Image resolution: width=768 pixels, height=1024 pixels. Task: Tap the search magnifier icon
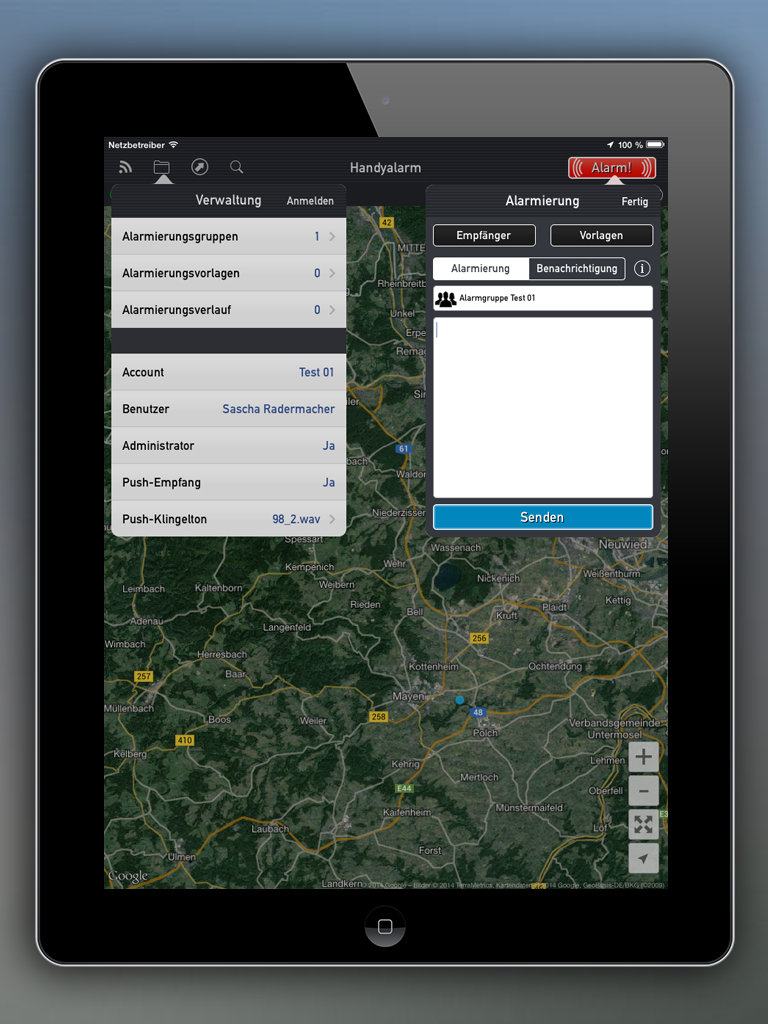point(236,167)
